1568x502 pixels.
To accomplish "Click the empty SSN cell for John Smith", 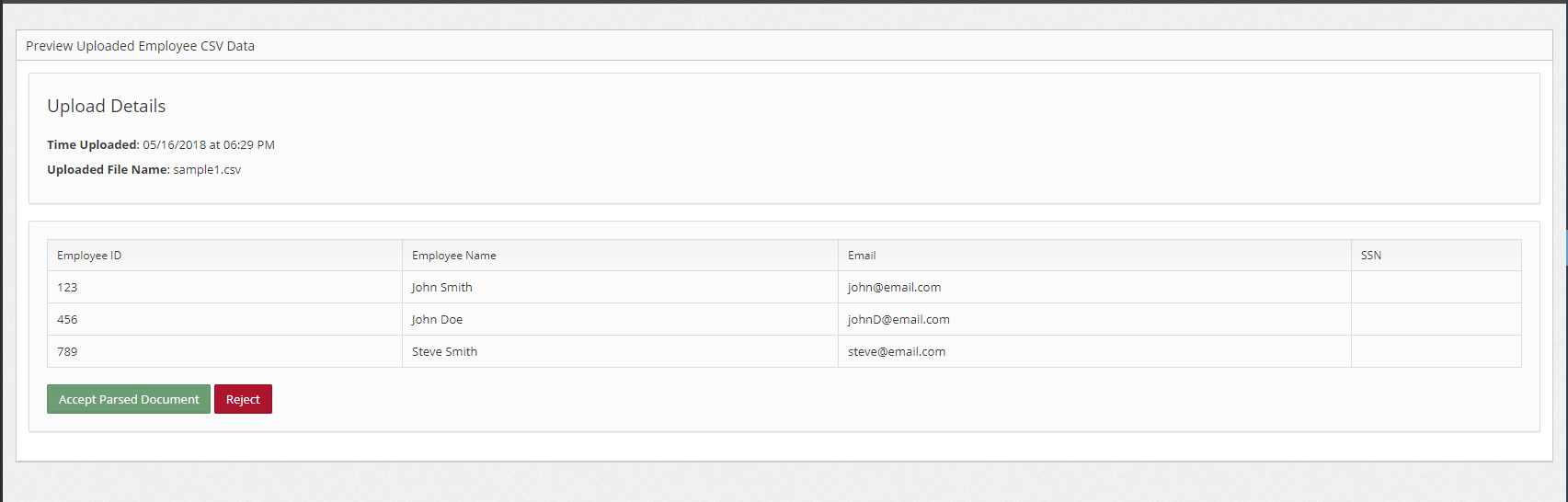I will pos(1436,287).
